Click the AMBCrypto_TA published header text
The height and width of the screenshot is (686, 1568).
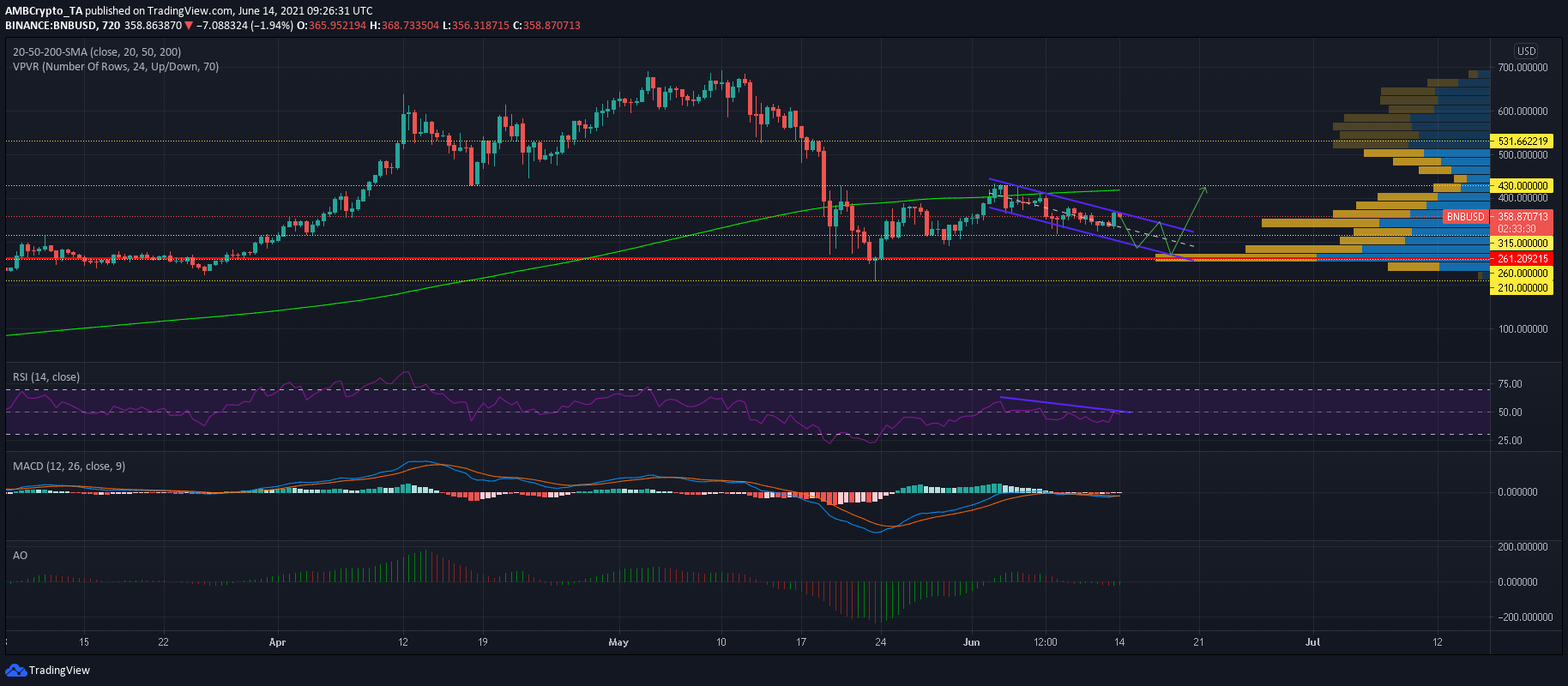click(190, 11)
